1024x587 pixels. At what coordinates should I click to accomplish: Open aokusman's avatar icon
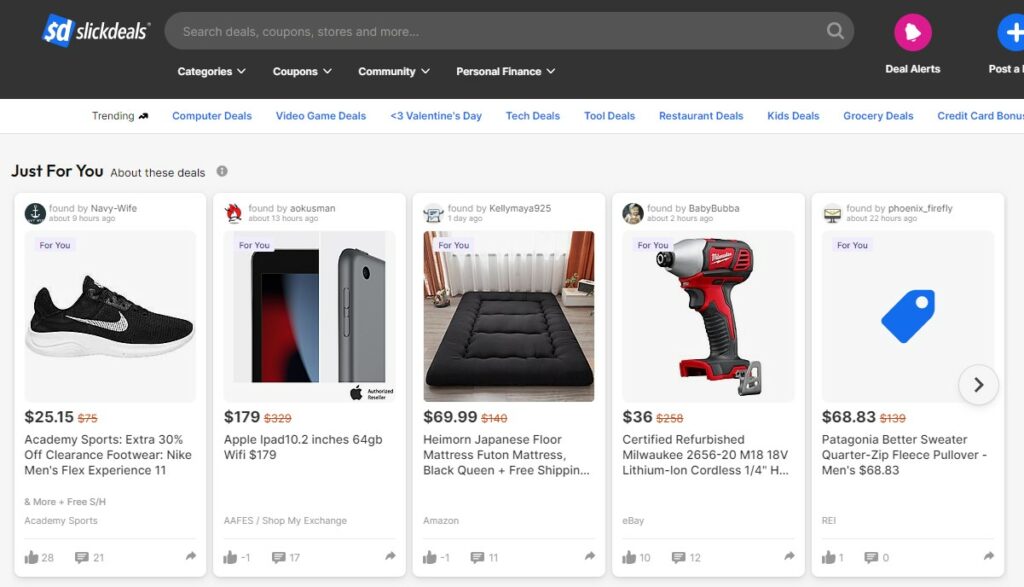pos(234,213)
